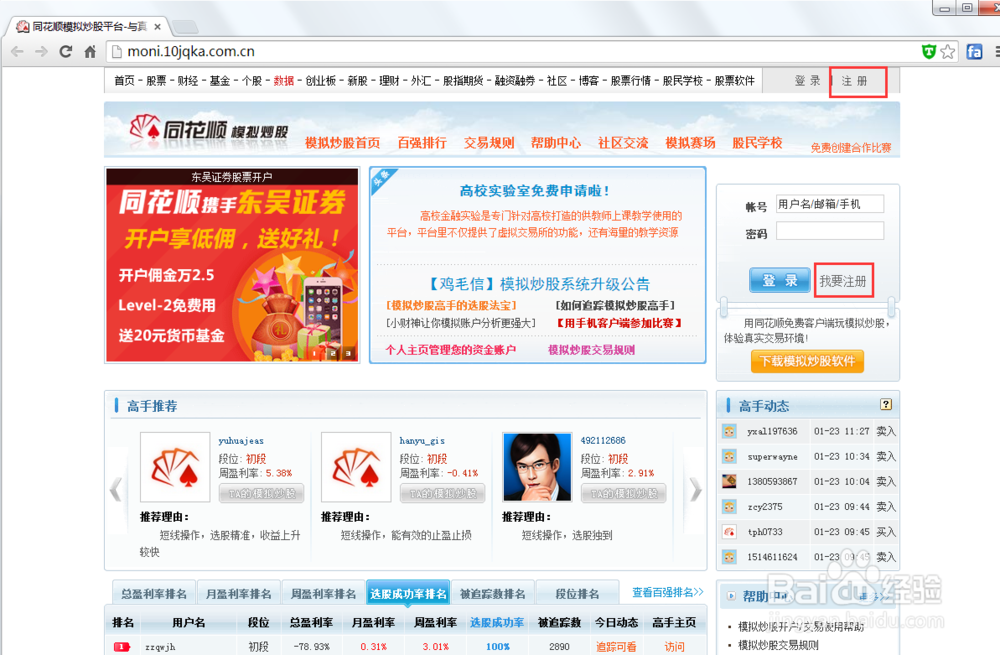Open the 社区交流 menu item
This screenshot has width=1000, height=655.
[623, 143]
